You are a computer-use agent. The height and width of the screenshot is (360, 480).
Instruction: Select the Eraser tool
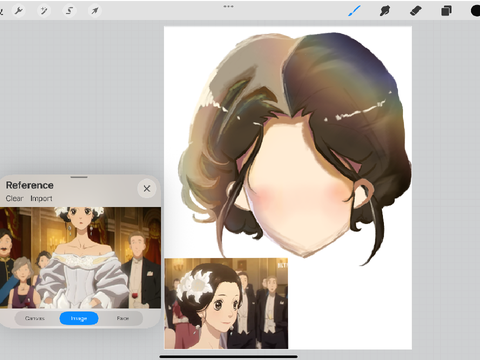pyautogui.click(x=415, y=11)
